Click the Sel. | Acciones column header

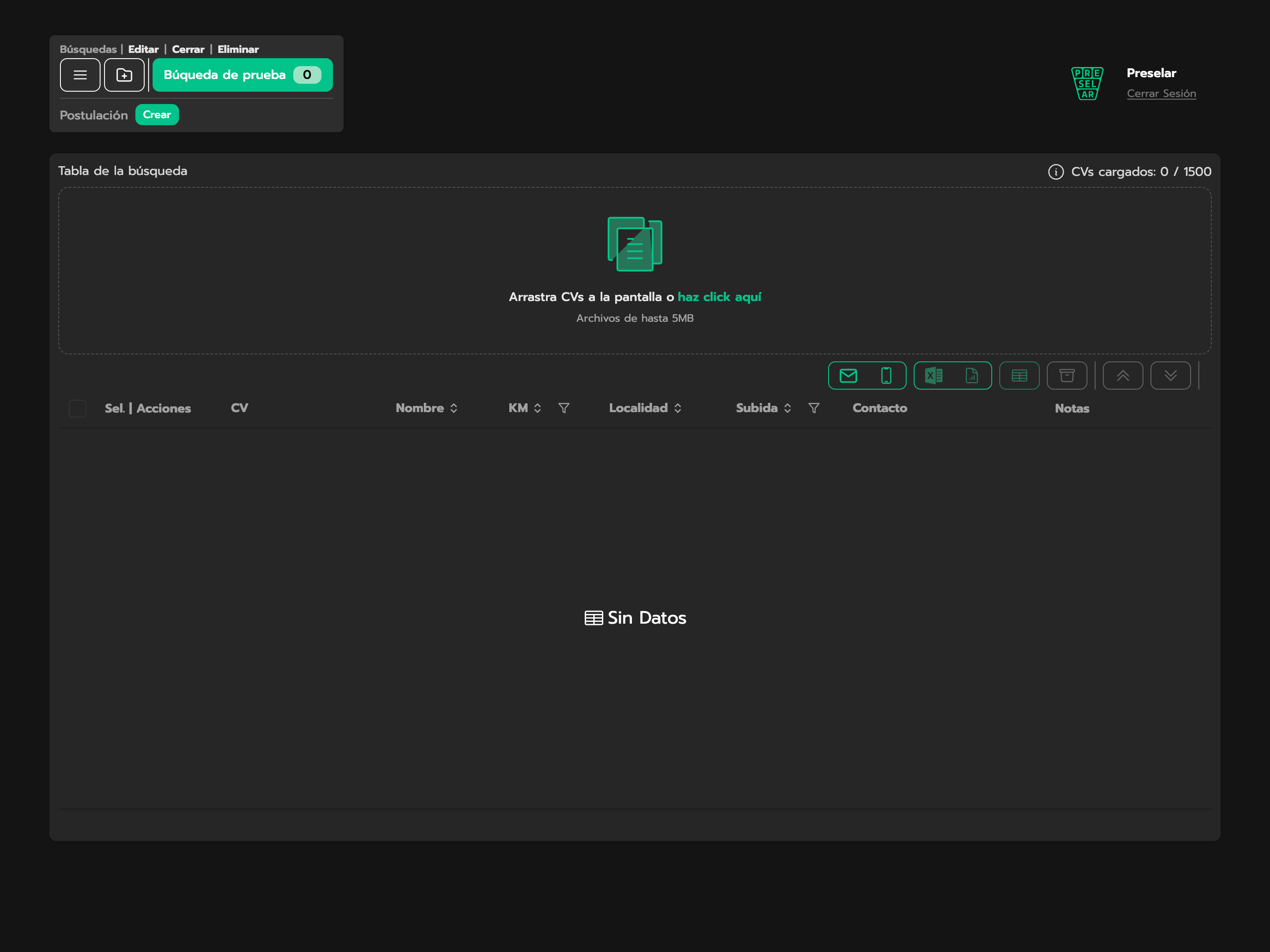[148, 408]
